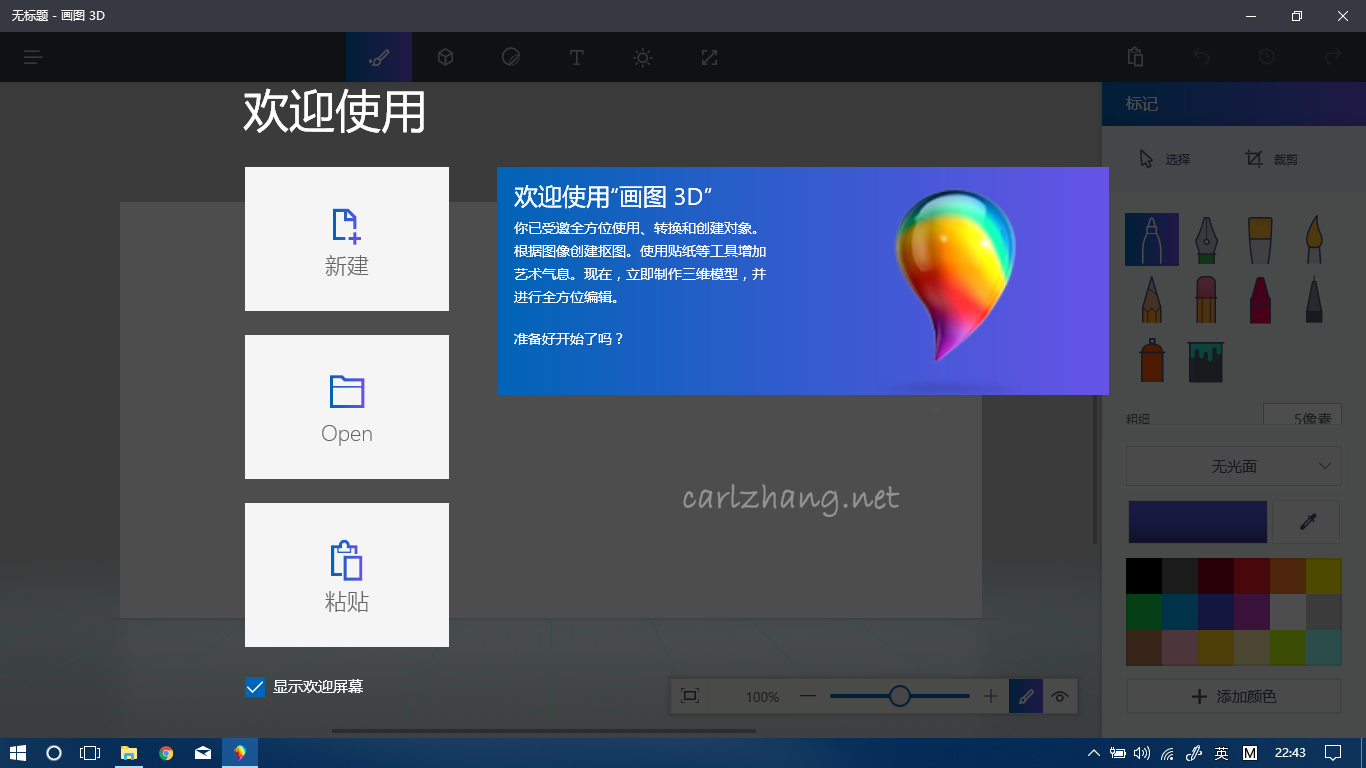Open the Canvas settings
The height and width of the screenshot is (768, 1366).
708,57
